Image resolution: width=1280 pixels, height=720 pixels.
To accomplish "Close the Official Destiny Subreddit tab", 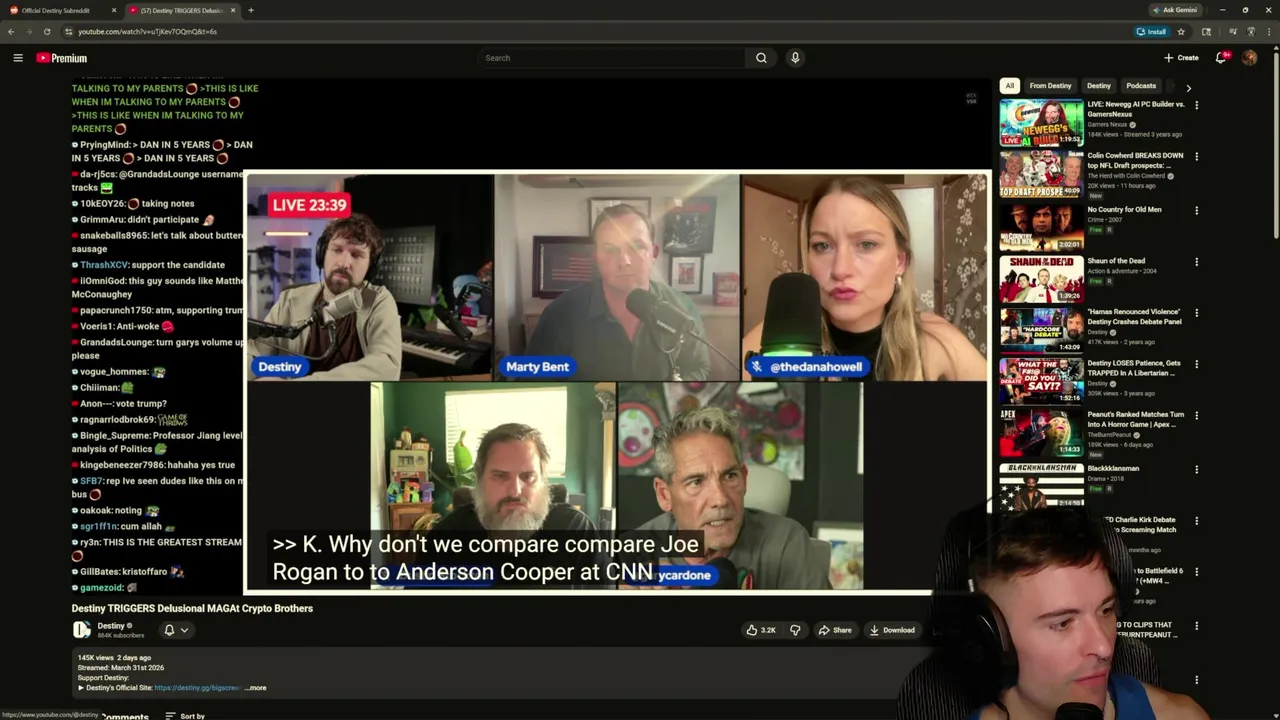I will 114,10.
